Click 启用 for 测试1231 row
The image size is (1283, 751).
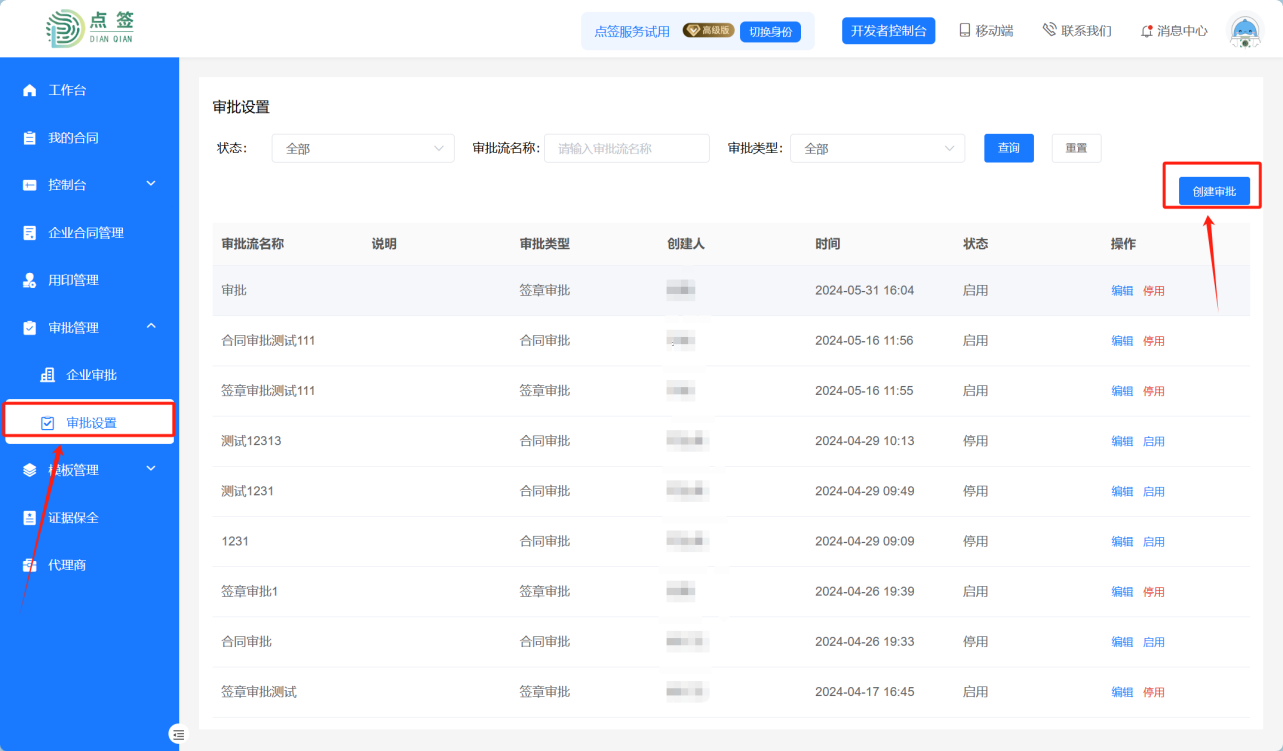(1154, 491)
